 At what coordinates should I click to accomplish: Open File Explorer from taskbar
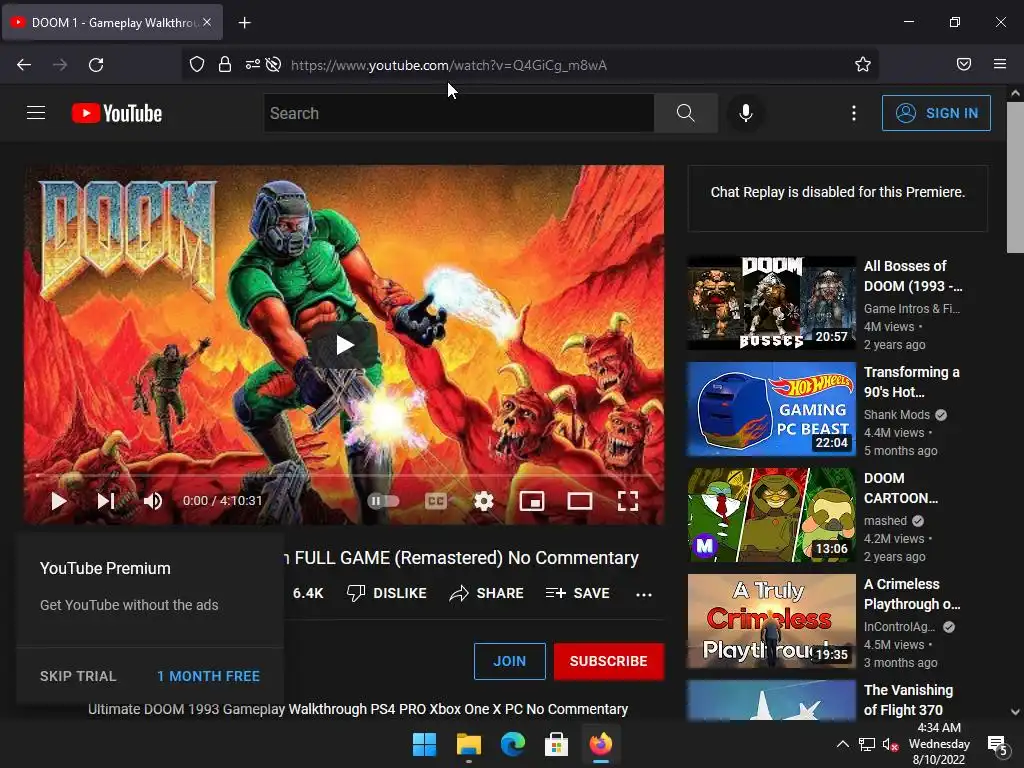click(x=469, y=744)
